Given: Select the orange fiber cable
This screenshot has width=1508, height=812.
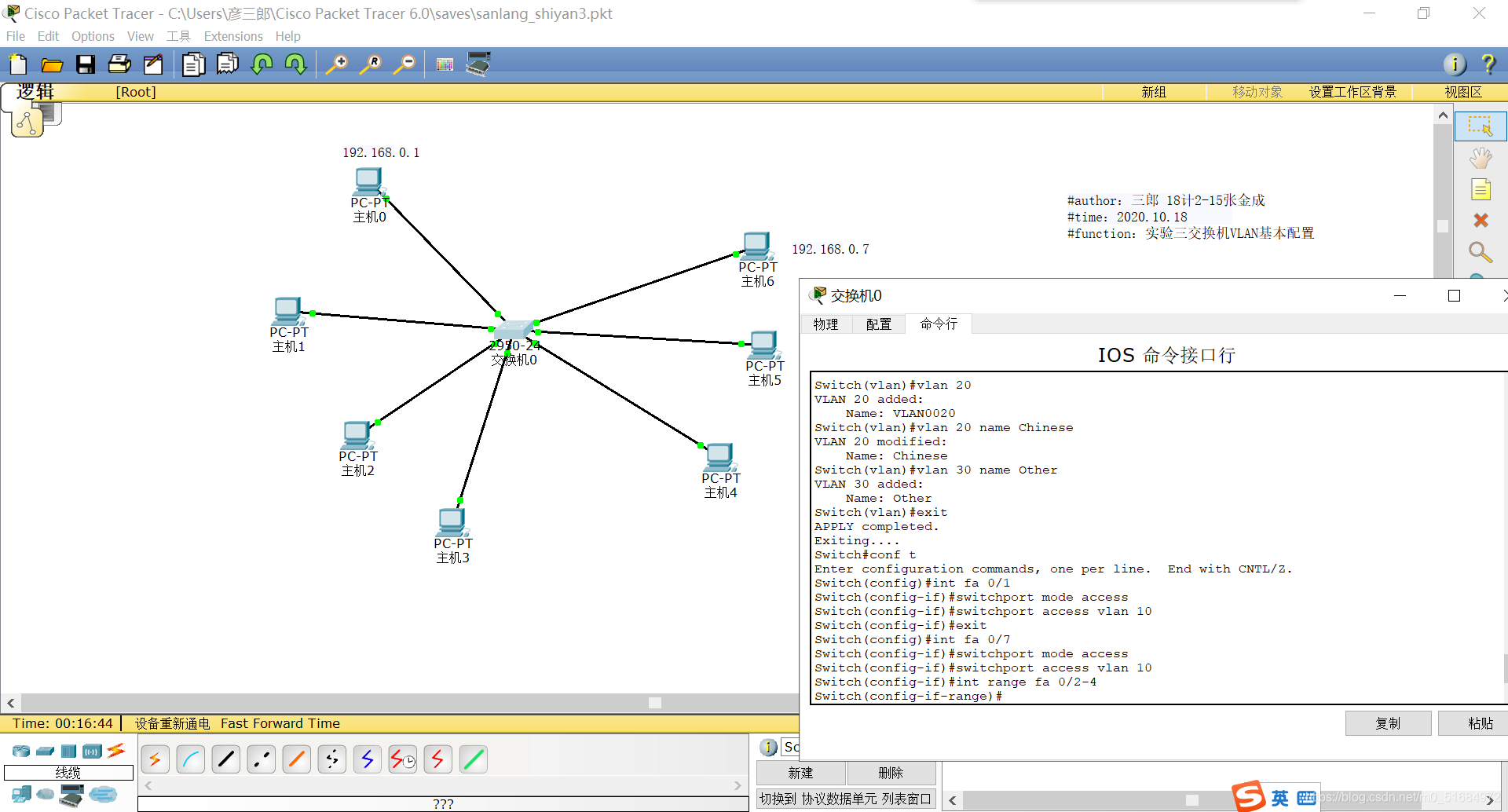Looking at the screenshot, I should coord(297,759).
